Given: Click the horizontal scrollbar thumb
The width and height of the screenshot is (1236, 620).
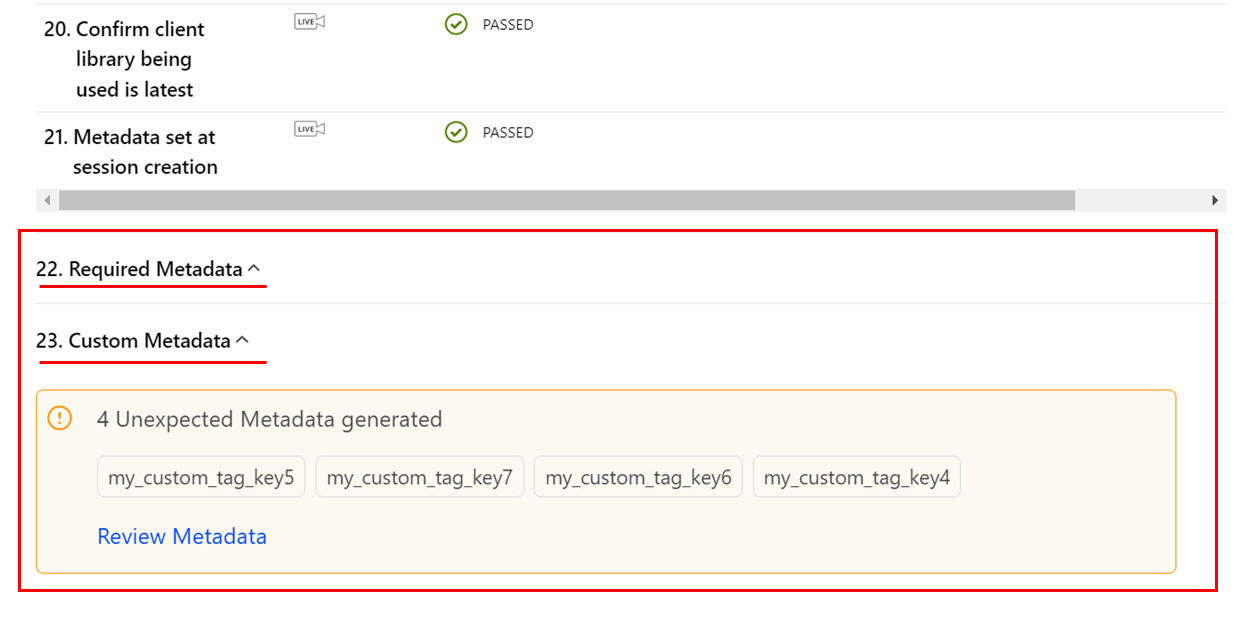Looking at the screenshot, I should point(566,200).
